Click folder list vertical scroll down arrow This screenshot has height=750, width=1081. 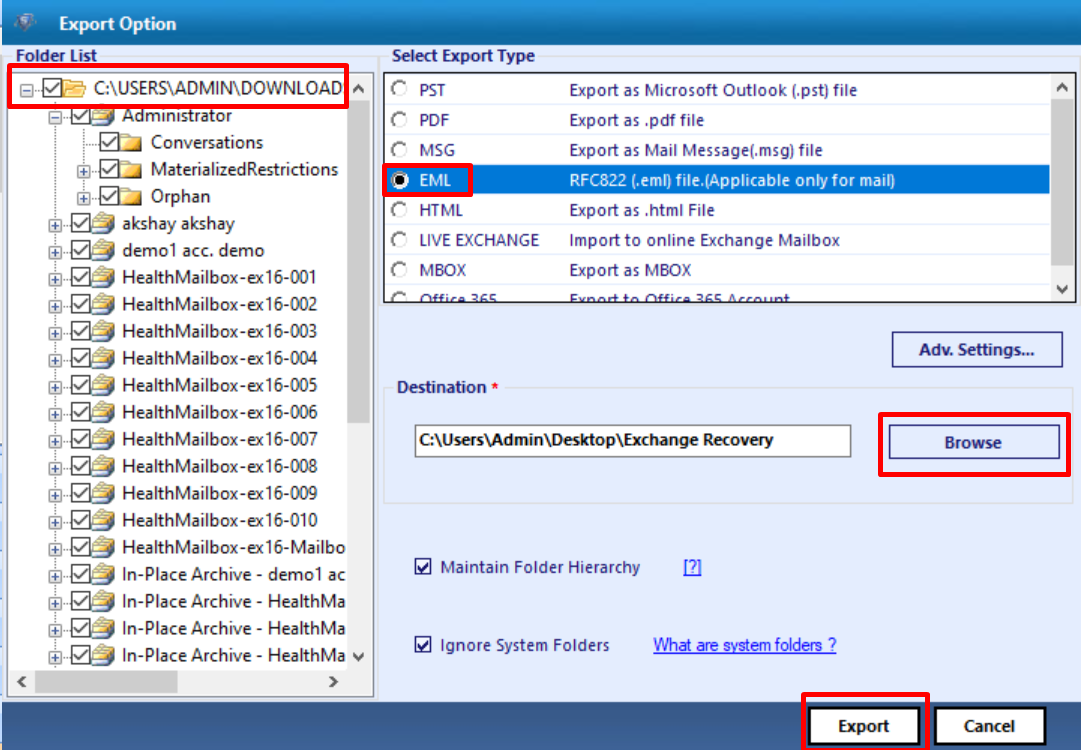pos(358,656)
